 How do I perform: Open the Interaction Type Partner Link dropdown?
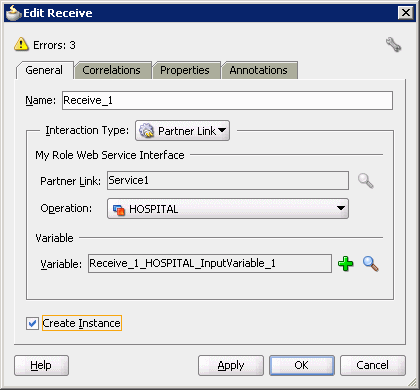182,131
